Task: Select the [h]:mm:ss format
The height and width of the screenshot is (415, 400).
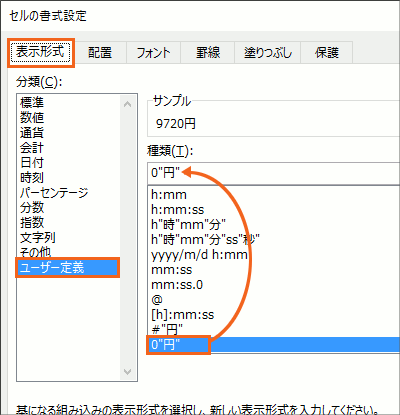Action: [x=182, y=315]
